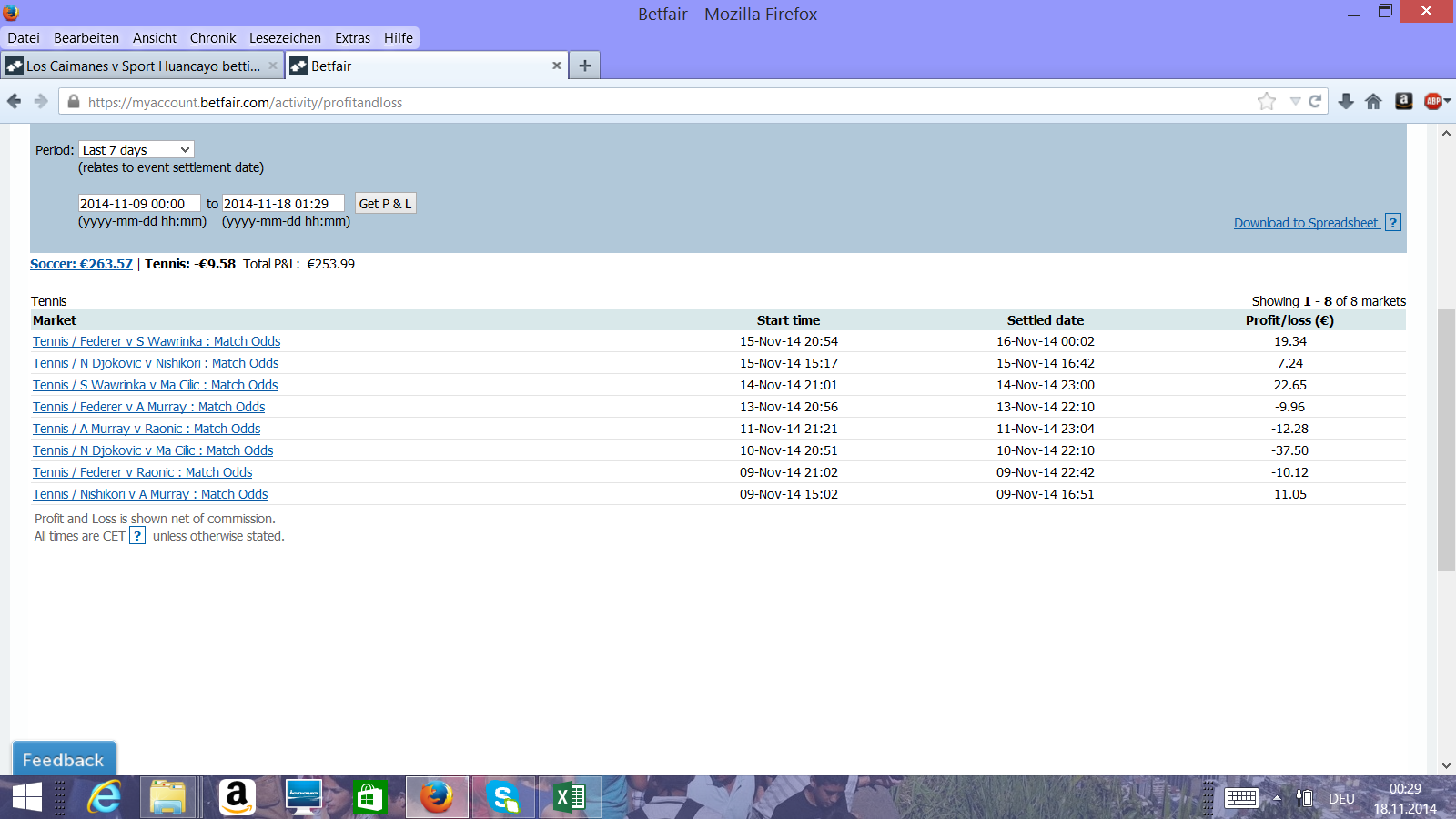1456x819 pixels.
Task: Click the start date field 2014-11-09 00:00
Action: tap(139, 204)
